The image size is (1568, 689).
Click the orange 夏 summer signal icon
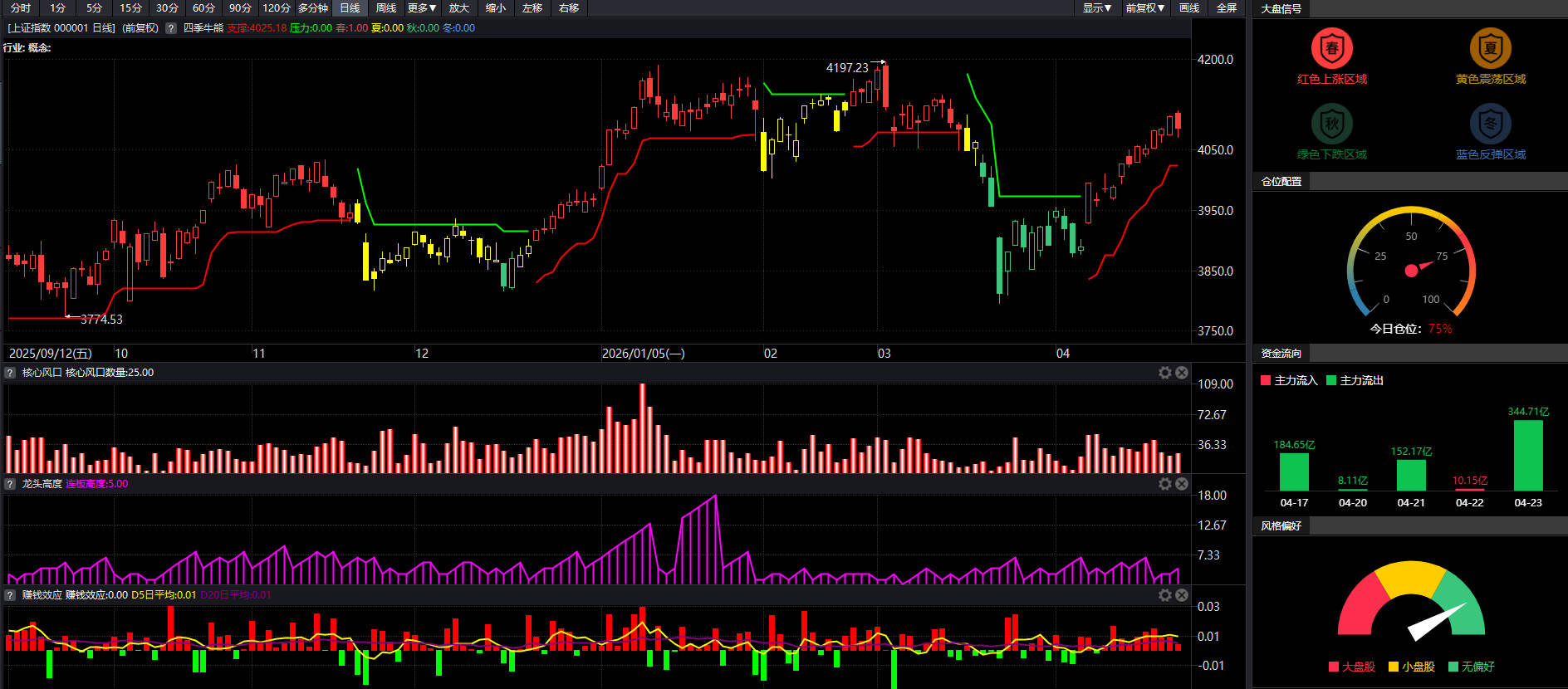point(1490,48)
